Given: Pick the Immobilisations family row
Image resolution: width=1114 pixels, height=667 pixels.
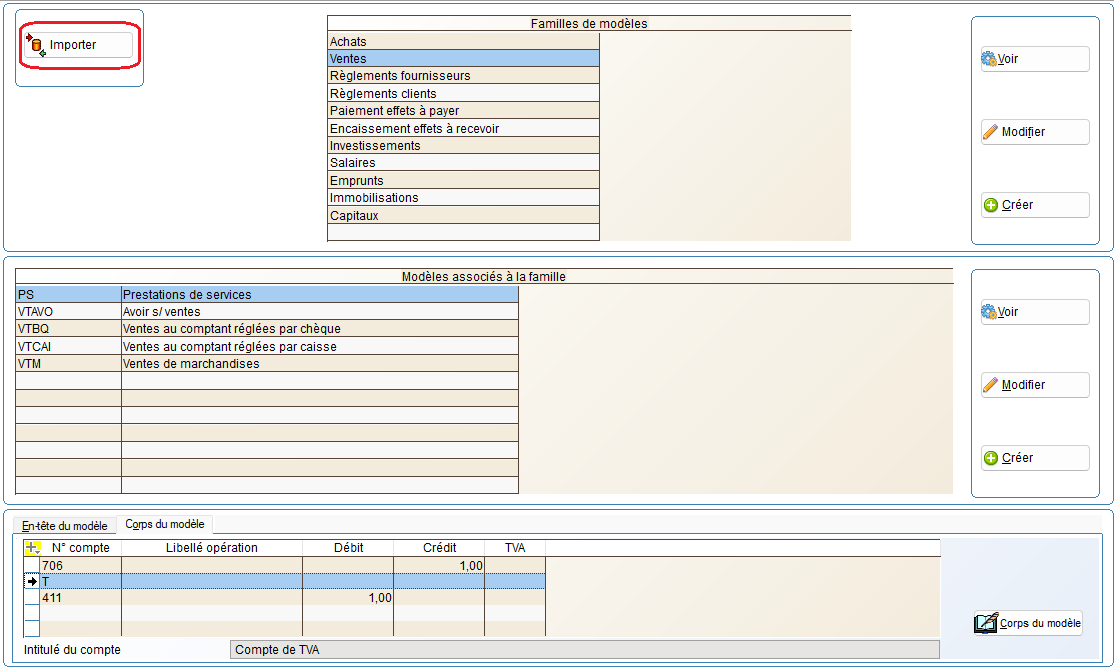Looking at the screenshot, I should (463, 198).
